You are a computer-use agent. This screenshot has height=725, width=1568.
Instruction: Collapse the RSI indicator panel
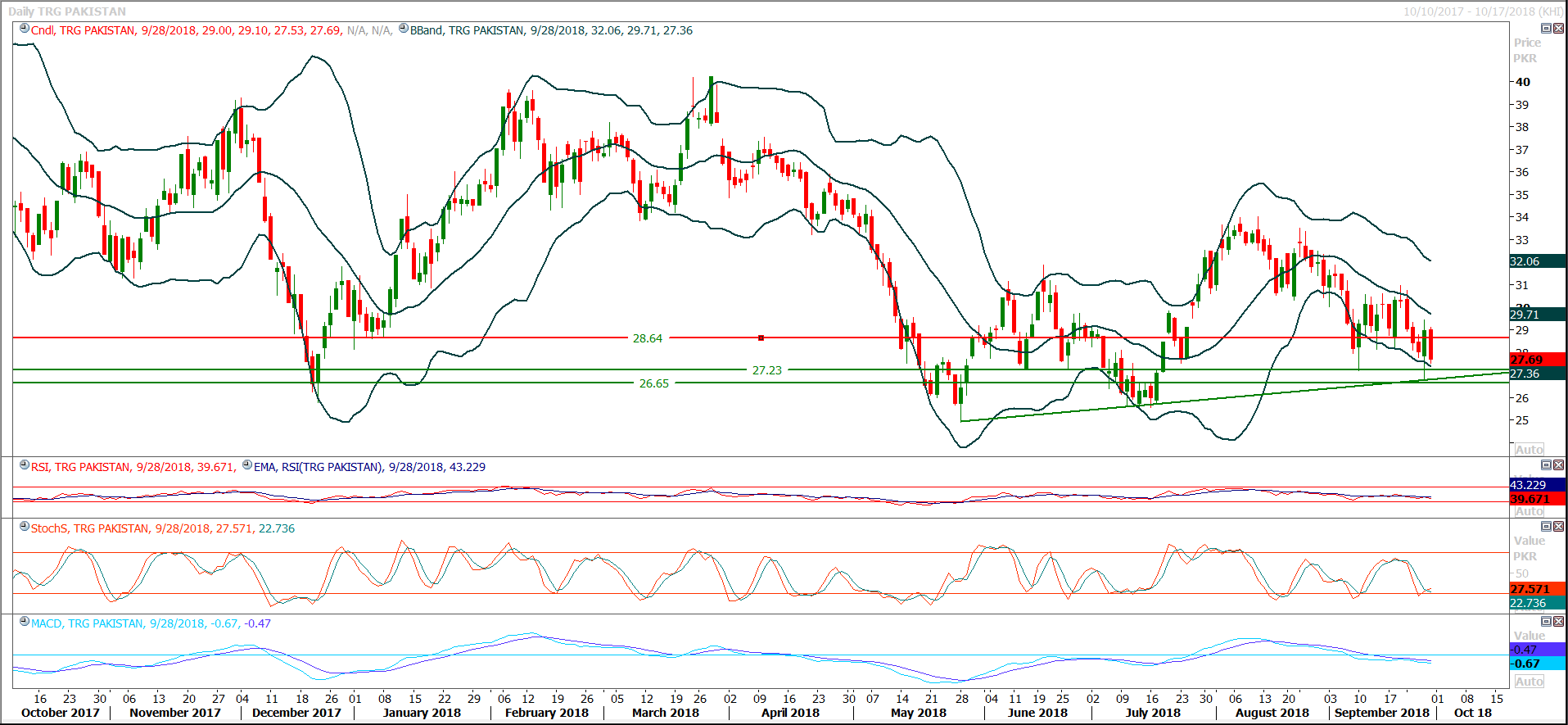coord(1546,465)
